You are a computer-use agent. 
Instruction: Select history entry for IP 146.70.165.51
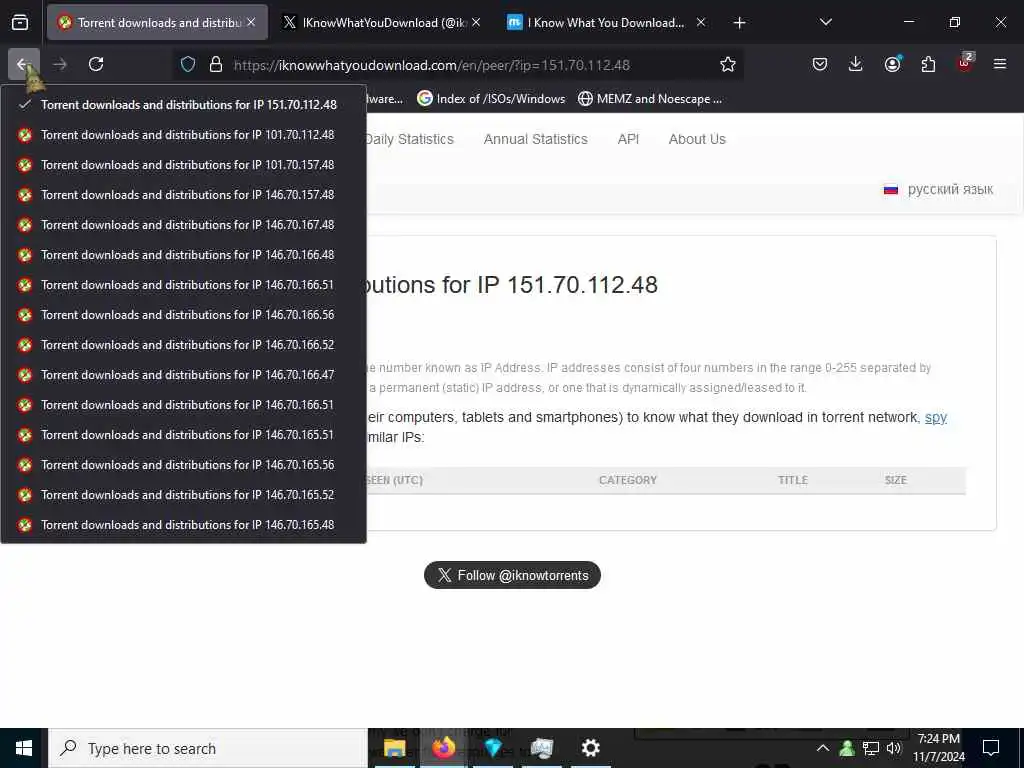184,435
